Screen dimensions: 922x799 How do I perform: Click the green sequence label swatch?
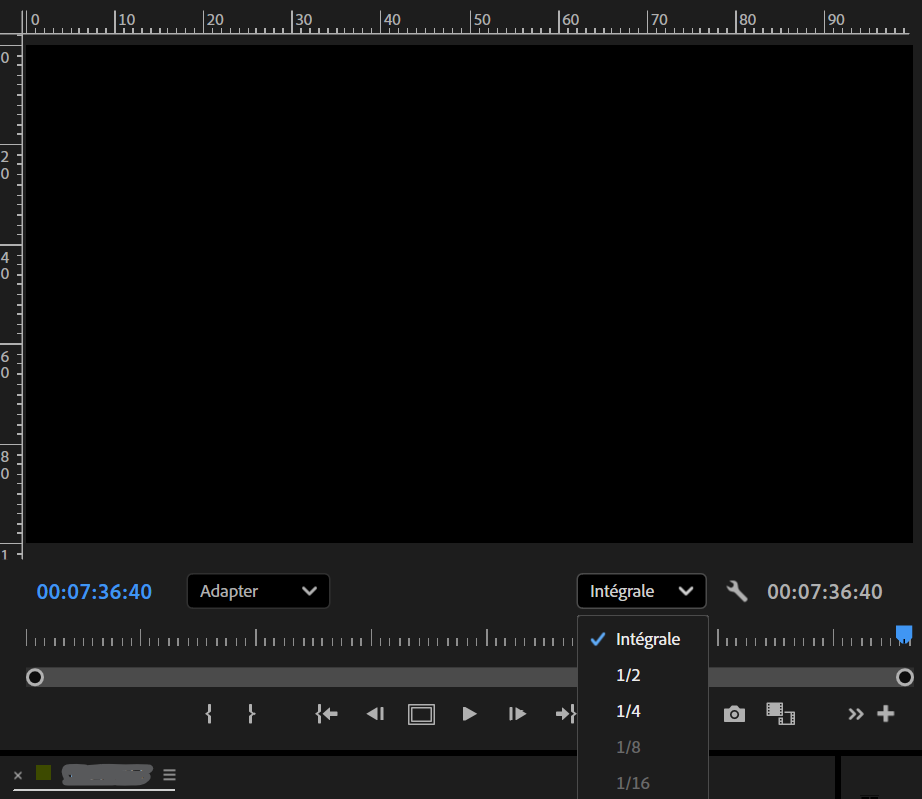(44, 773)
